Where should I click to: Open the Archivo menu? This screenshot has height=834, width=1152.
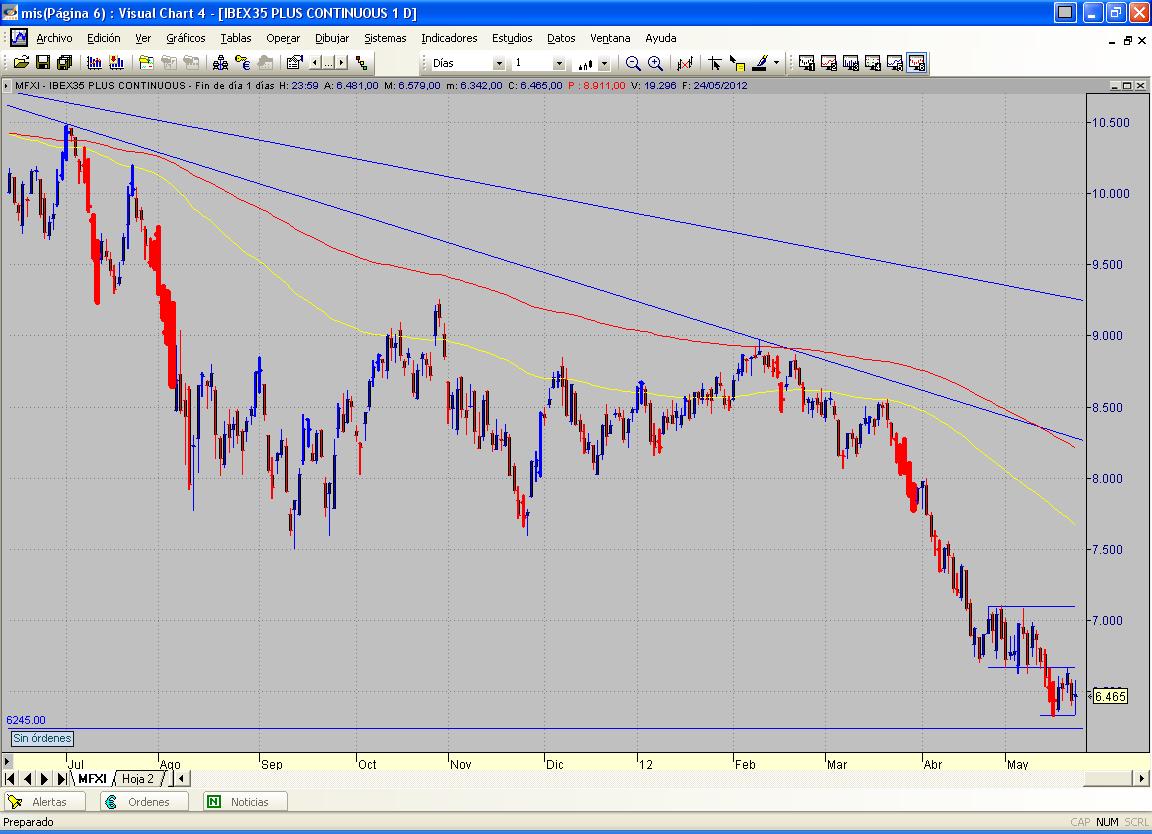coord(54,38)
